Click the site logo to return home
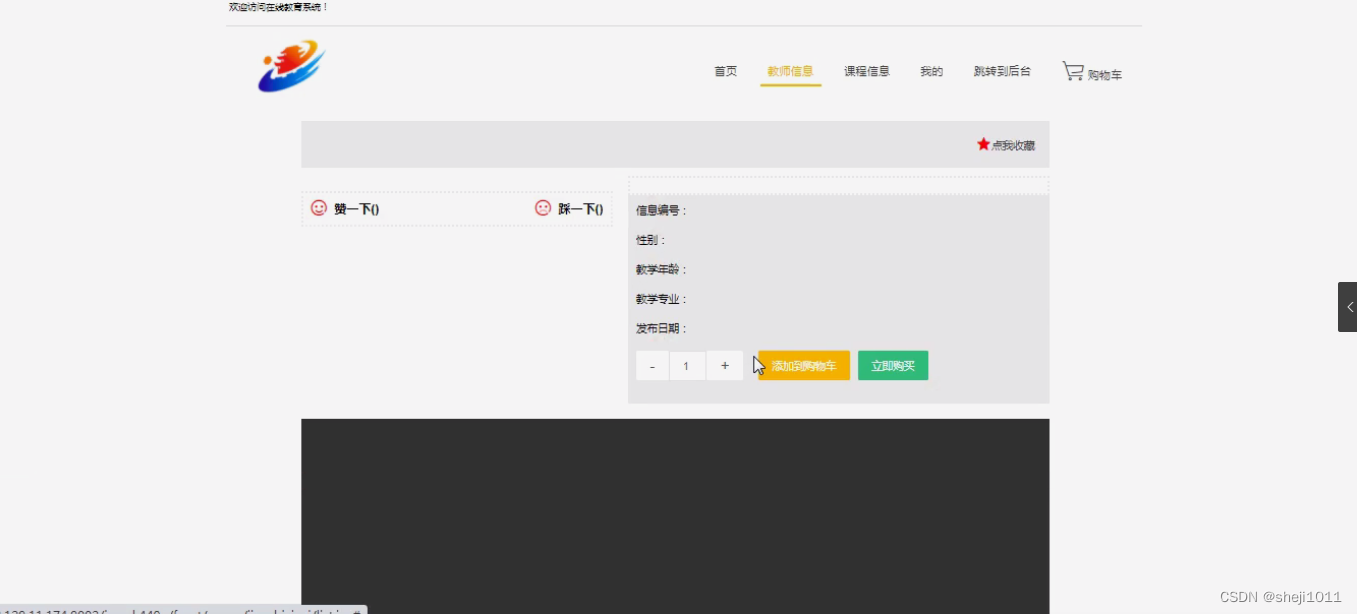1357x614 pixels. pos(290,65)
